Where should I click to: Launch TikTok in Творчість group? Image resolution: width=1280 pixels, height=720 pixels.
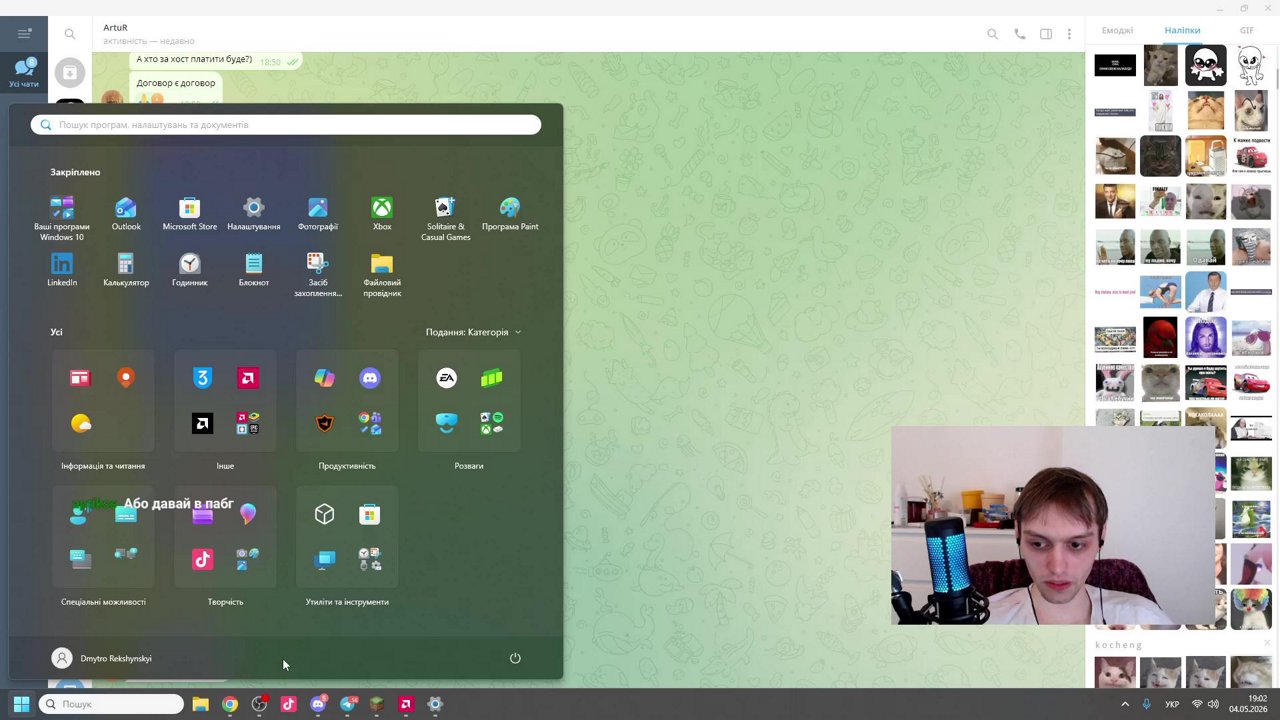click(203, 559)
